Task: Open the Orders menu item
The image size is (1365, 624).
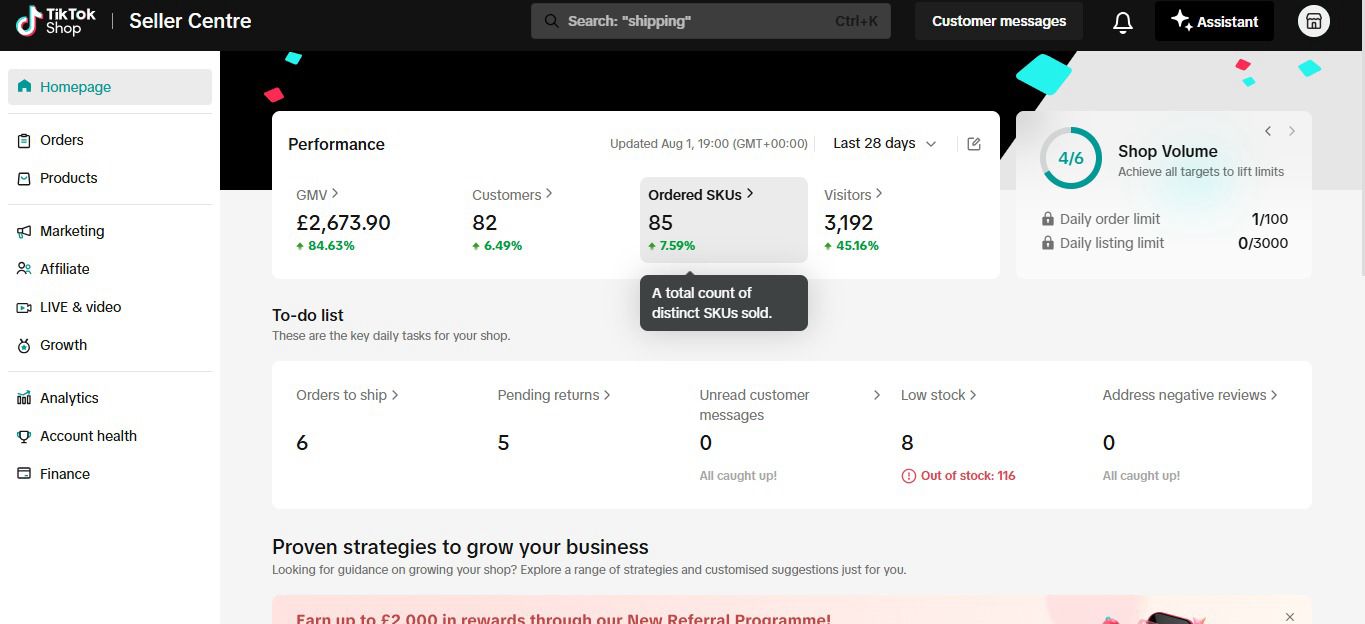Action: click(x=62, y=140)
